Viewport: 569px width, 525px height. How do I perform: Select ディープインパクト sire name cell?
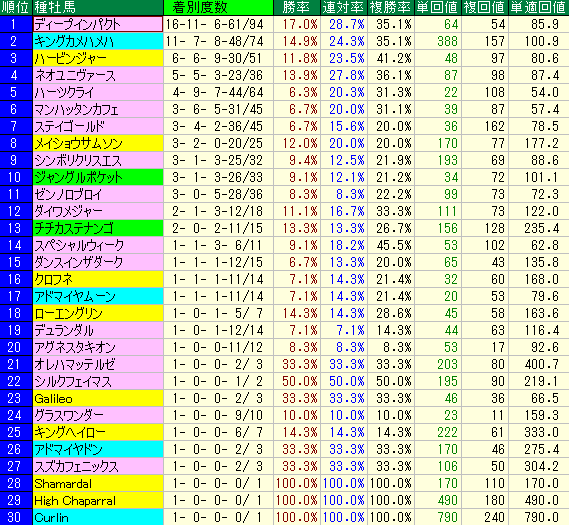[x=98, y=24]
